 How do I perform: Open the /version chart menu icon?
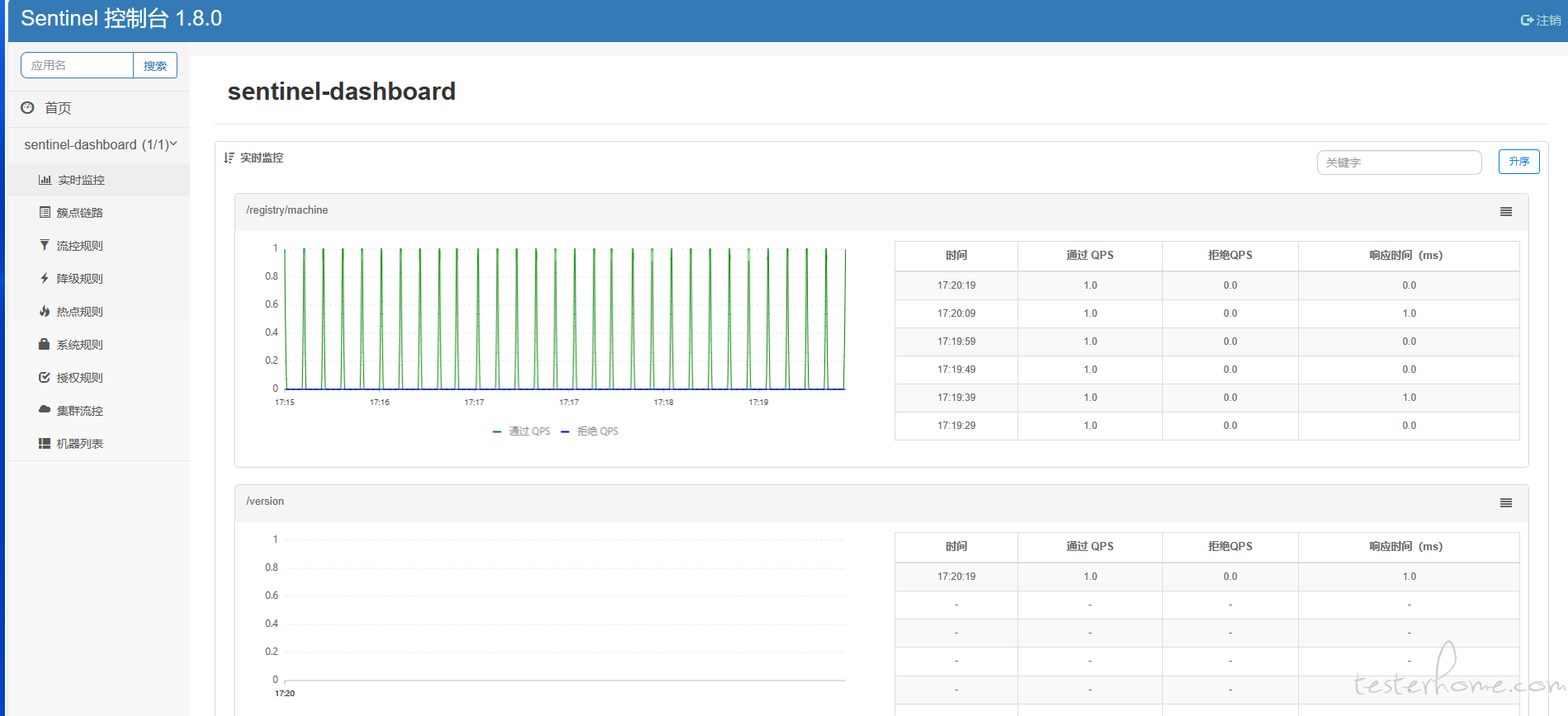point(1506,503)
